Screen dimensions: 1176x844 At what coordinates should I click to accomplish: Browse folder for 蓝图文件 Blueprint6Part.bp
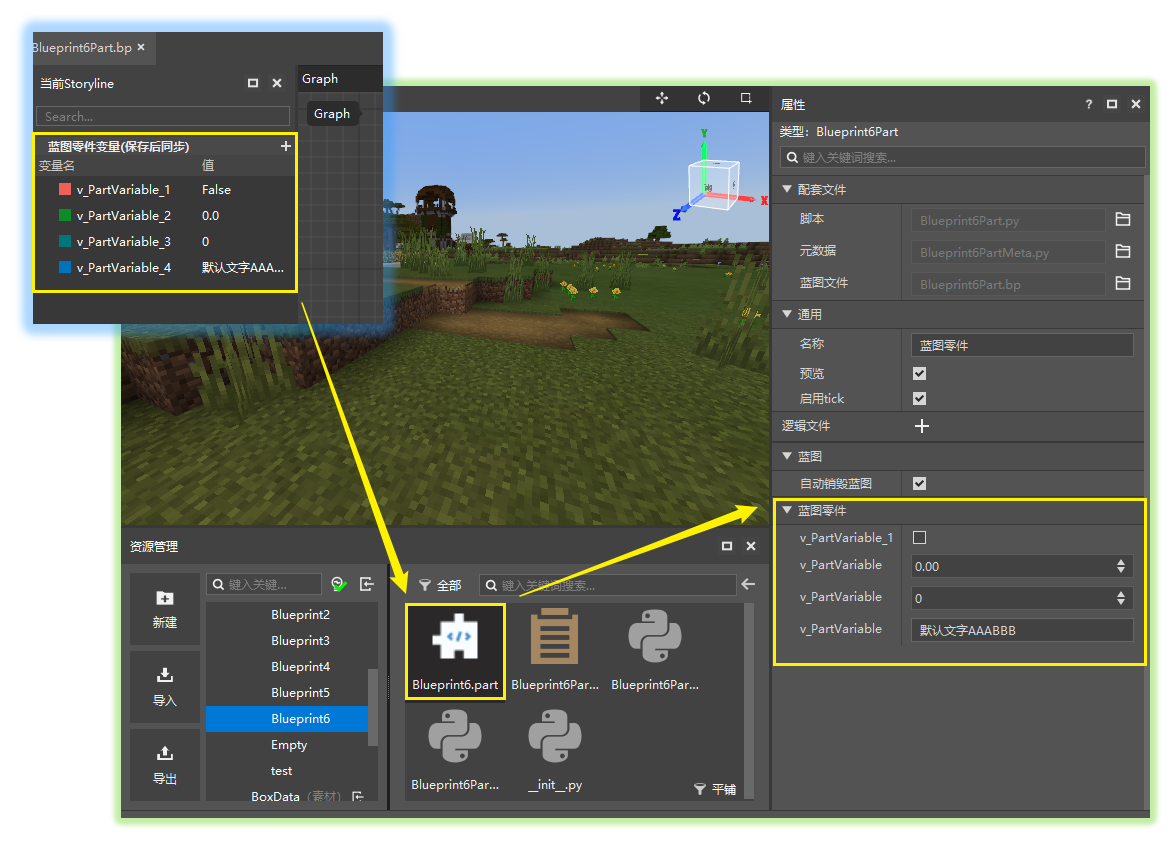click(1123, 284)
